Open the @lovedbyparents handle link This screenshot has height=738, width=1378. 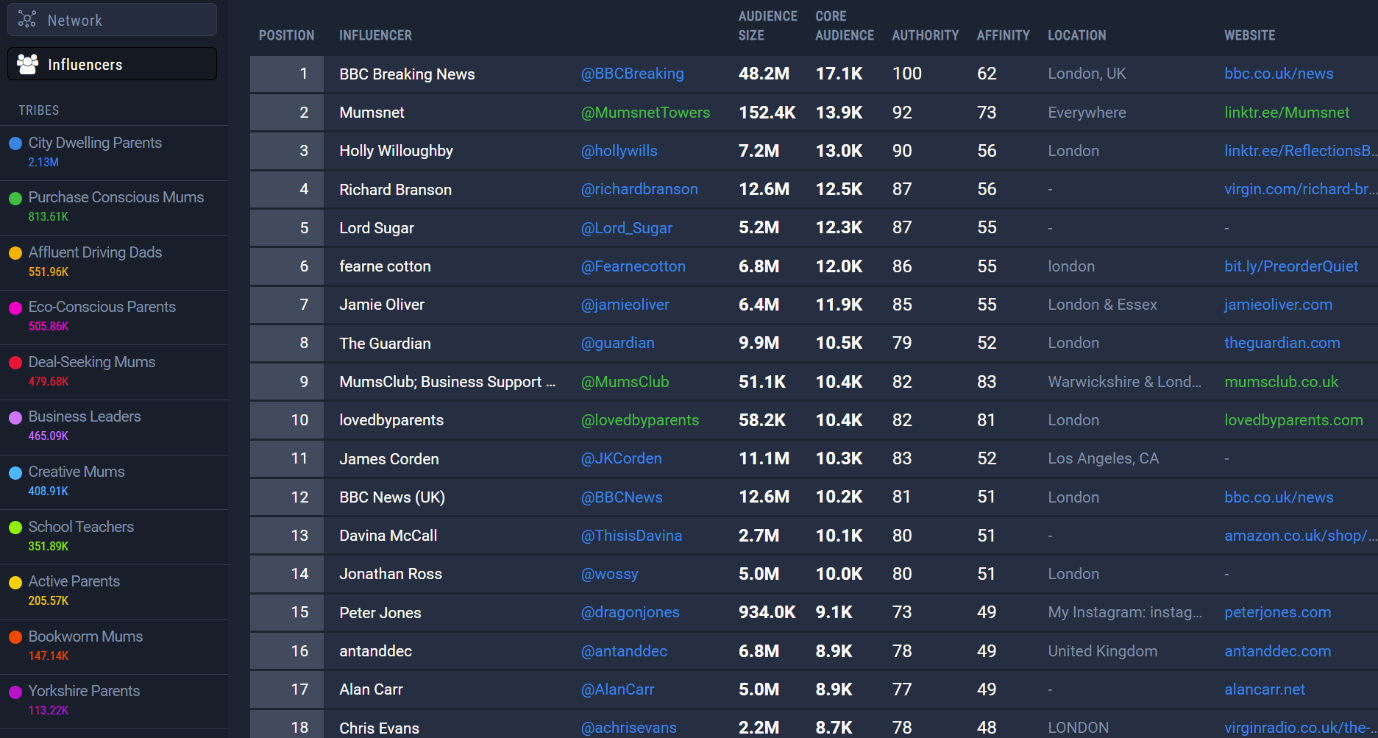tap(640, 420)
